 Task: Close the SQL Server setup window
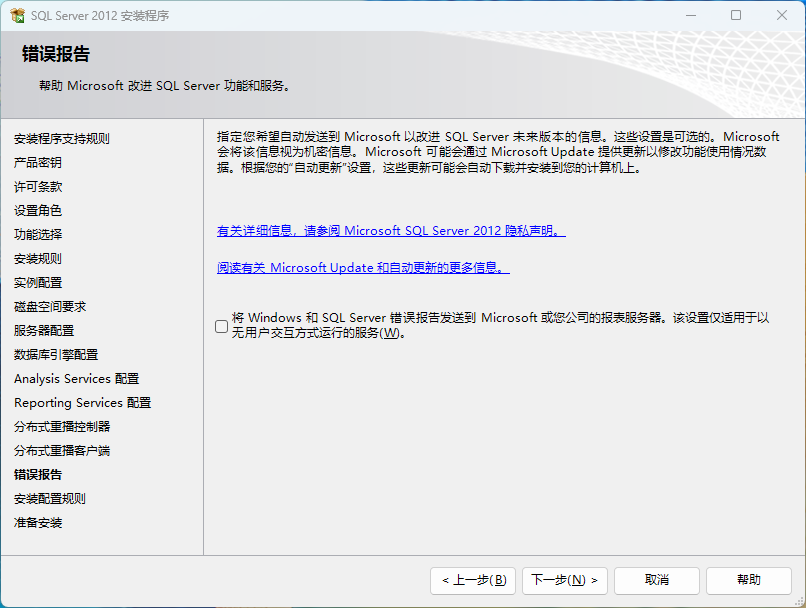[x=782, y=15]
